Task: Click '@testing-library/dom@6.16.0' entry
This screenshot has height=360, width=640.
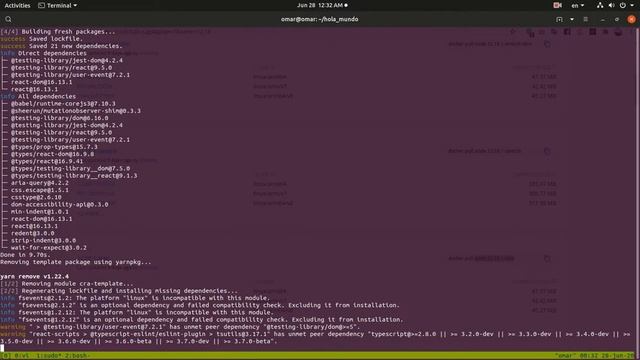Action: point(60,118)
